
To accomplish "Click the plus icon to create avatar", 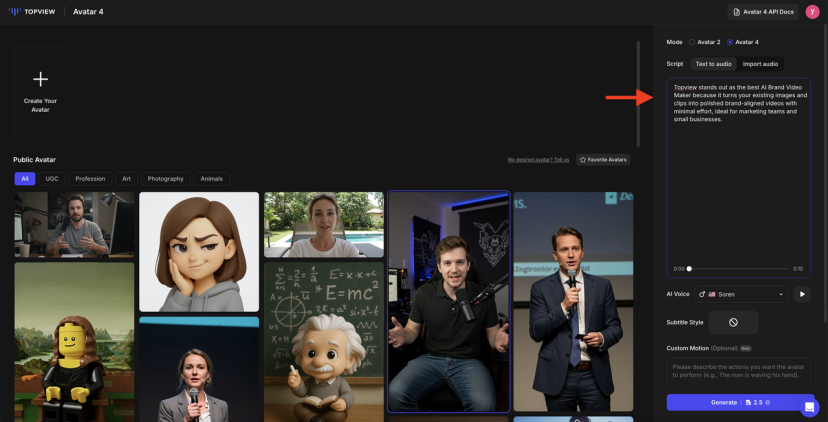I will coord(40,79).
